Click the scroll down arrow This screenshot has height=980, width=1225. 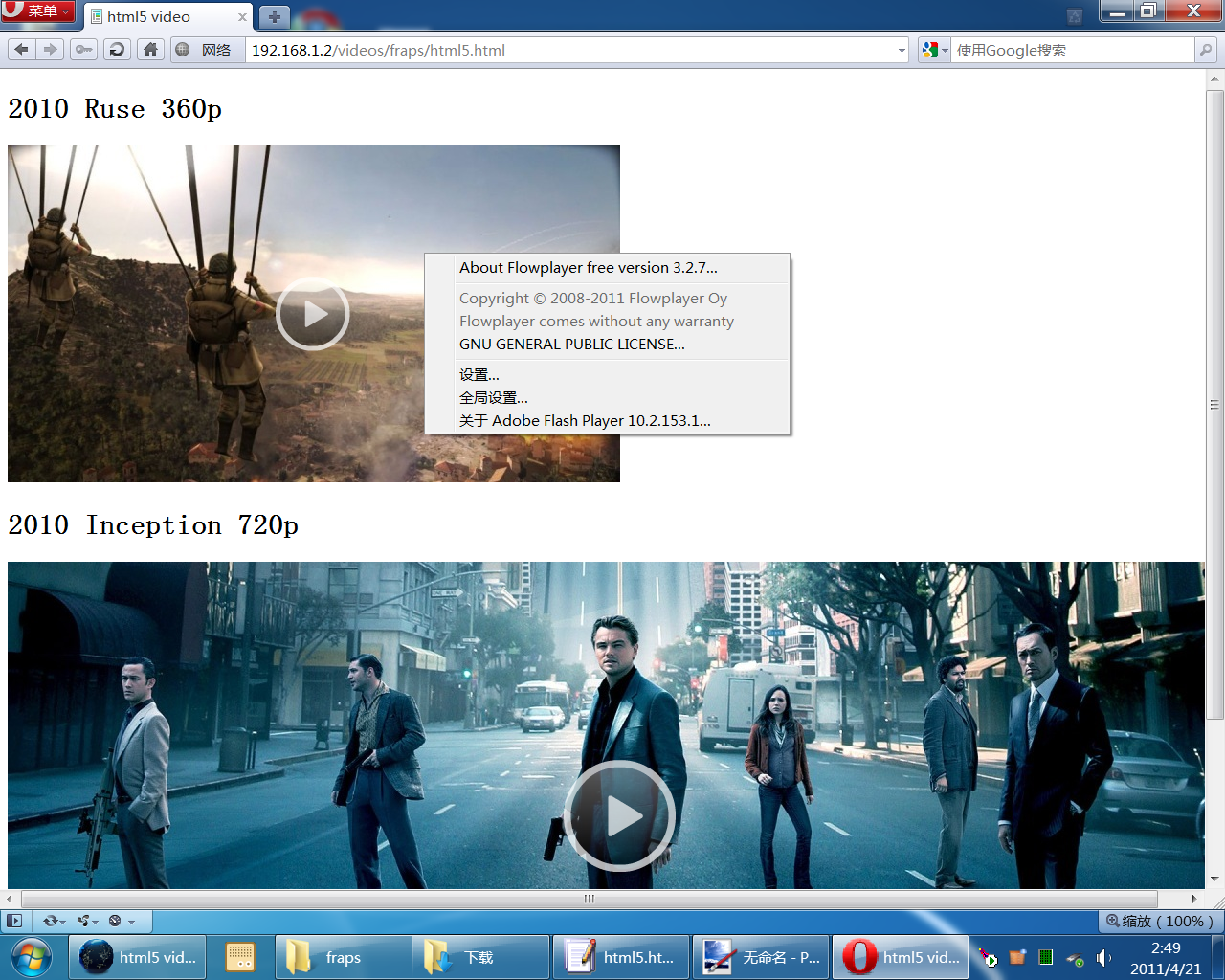(1214, 879)
